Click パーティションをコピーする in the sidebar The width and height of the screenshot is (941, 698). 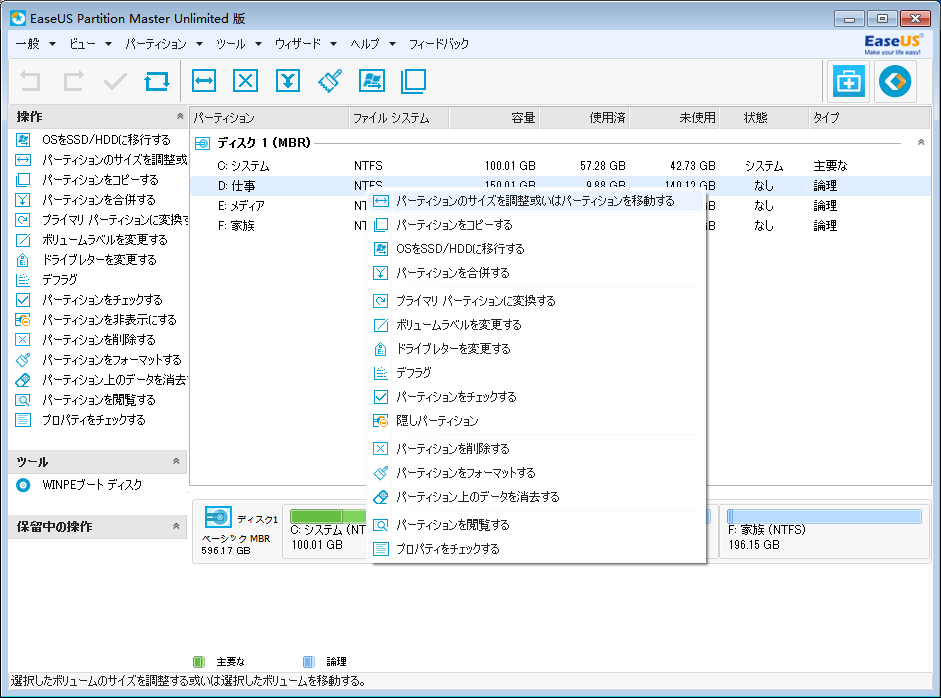tap(100, 179)
